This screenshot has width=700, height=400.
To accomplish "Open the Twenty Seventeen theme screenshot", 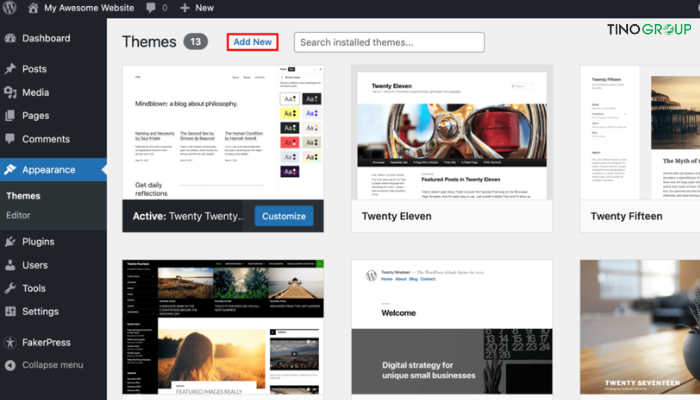I will (x=640, y=327).
